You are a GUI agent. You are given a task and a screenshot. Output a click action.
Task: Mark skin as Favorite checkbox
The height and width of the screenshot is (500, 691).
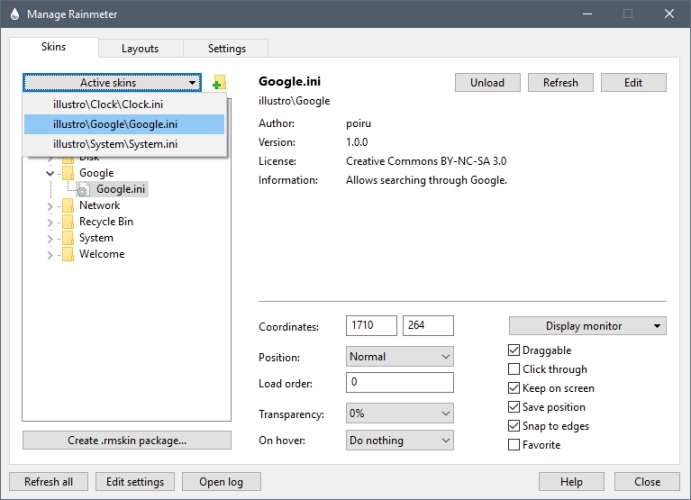[514, 444]
